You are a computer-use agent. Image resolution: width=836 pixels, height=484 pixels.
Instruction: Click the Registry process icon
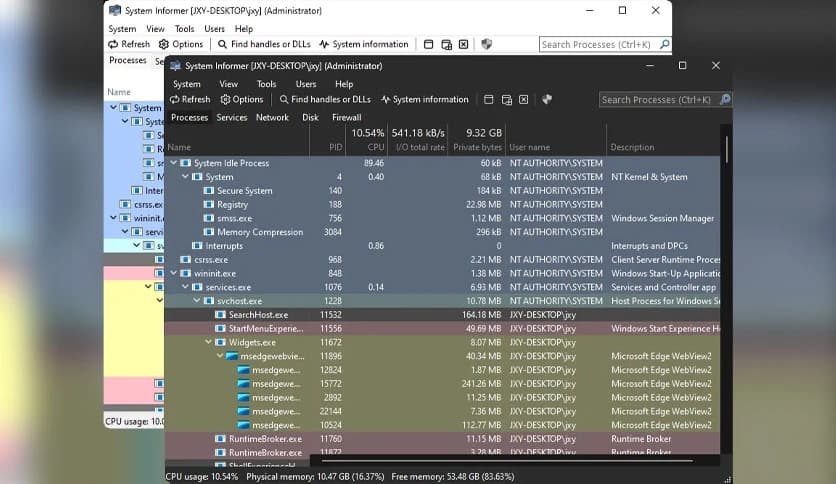pyautogui.click(x=208, y=205)
